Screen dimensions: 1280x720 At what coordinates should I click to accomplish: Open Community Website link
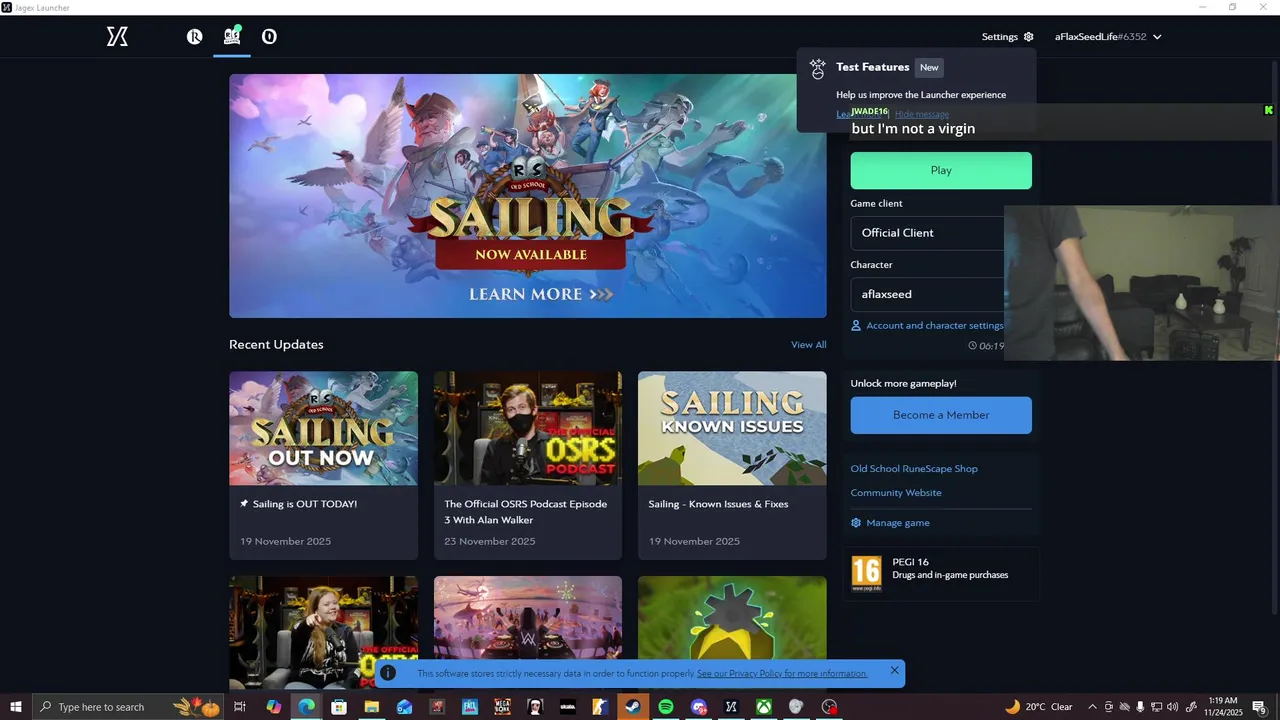coord(896,493)
